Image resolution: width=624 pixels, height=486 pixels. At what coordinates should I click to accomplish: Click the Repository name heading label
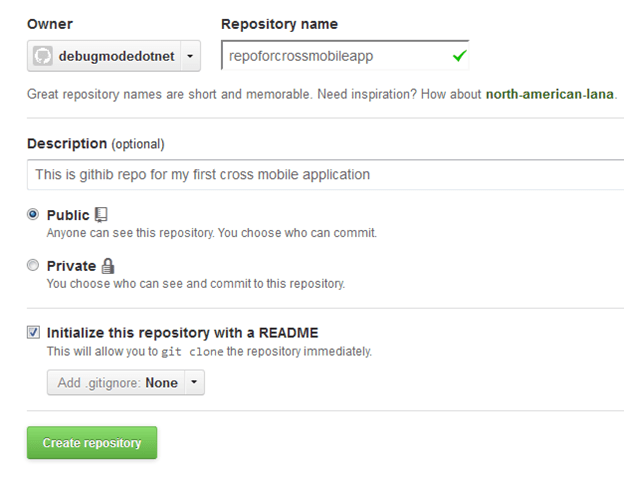coord(278,24)
